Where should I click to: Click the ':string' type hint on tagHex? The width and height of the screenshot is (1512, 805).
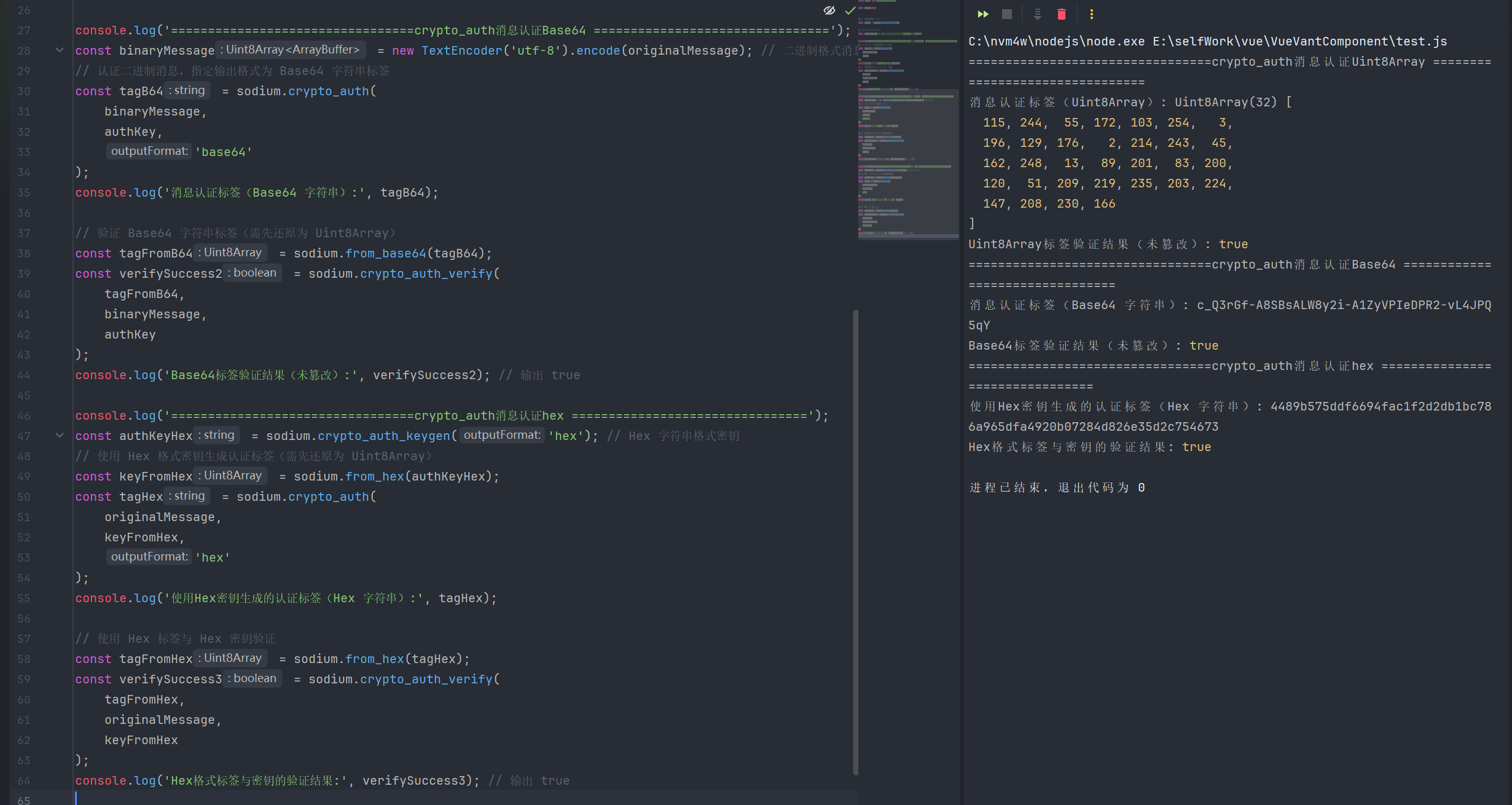coord(187,496)
